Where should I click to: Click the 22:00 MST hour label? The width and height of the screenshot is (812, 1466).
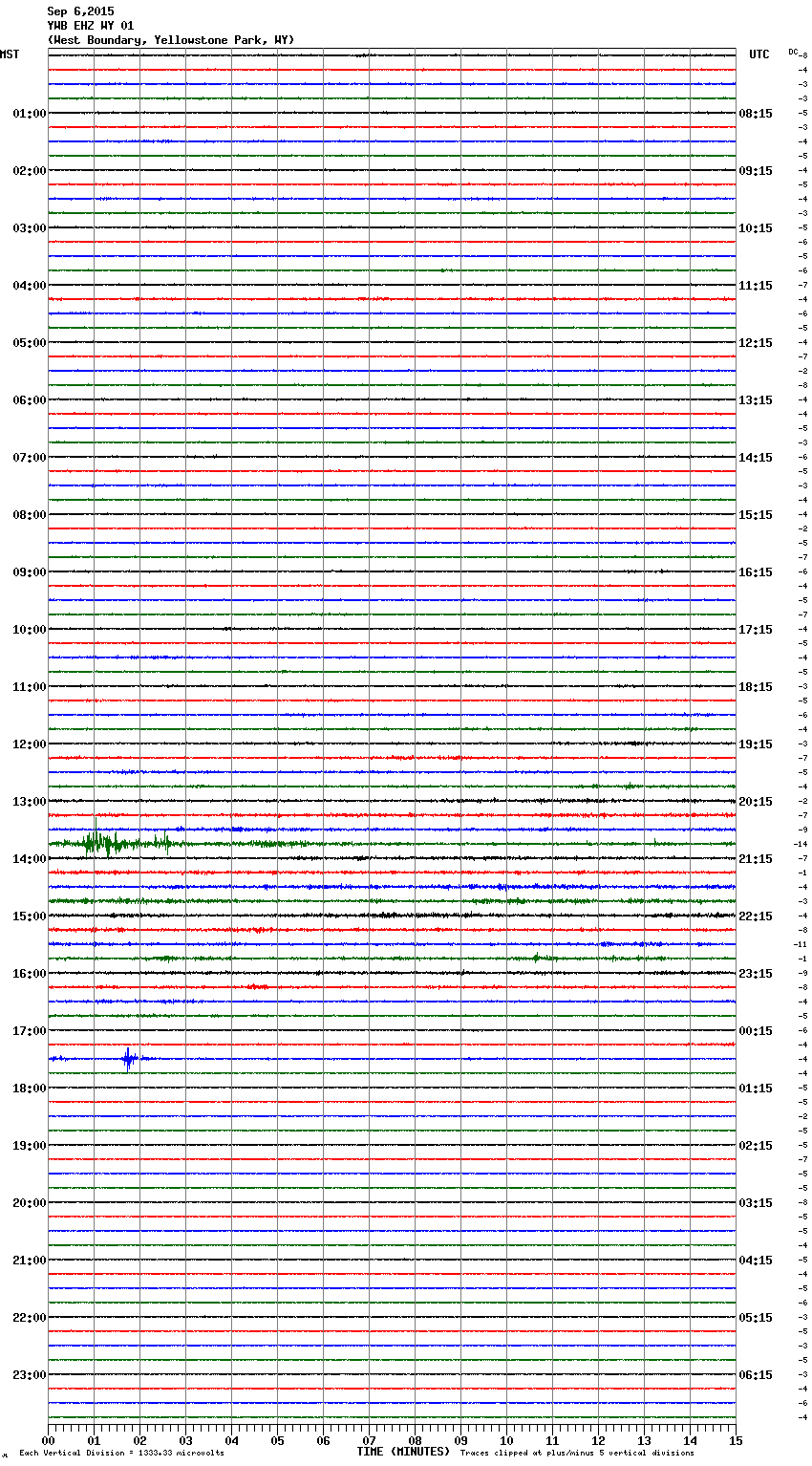point(30,1318)
